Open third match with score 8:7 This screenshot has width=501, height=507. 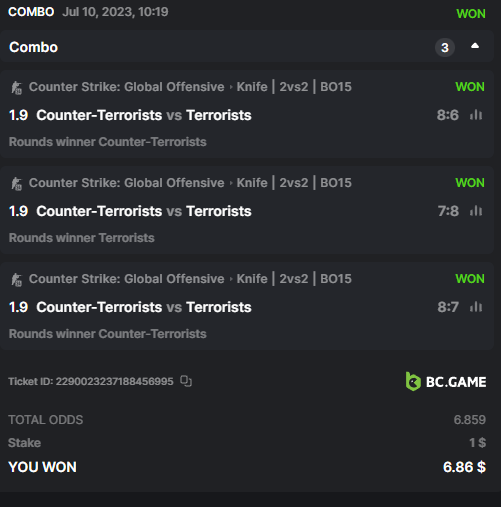144,307
